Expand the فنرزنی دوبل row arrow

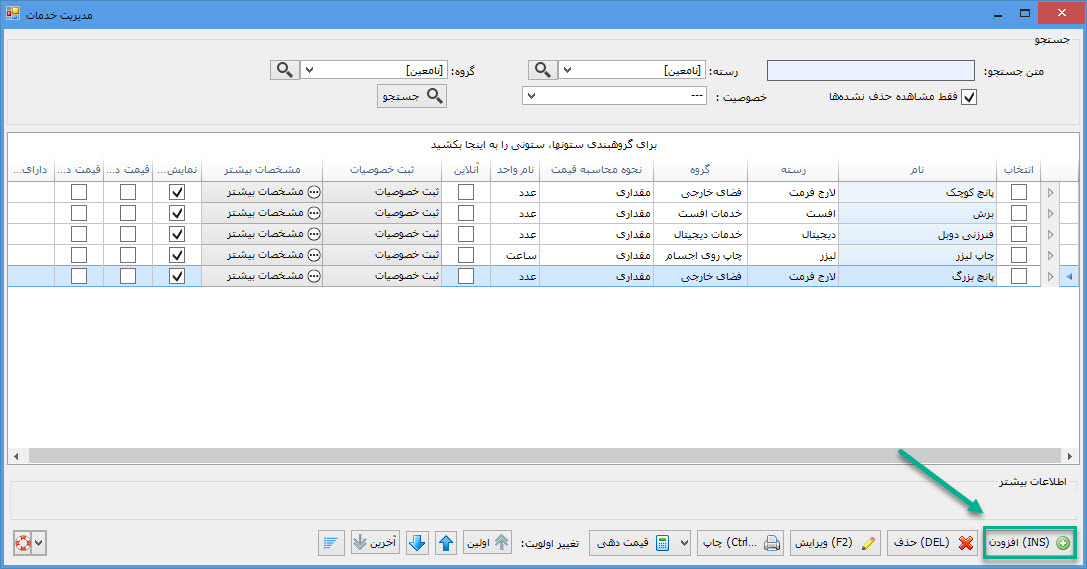tap(1050, 234)
